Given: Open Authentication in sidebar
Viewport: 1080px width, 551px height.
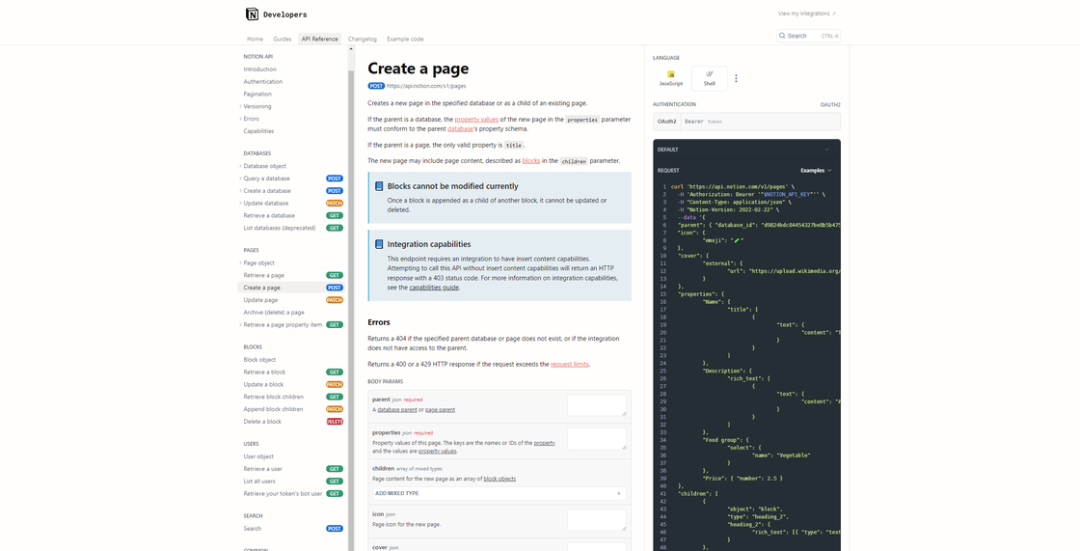Looking at the screenshot, I should 262,81.
